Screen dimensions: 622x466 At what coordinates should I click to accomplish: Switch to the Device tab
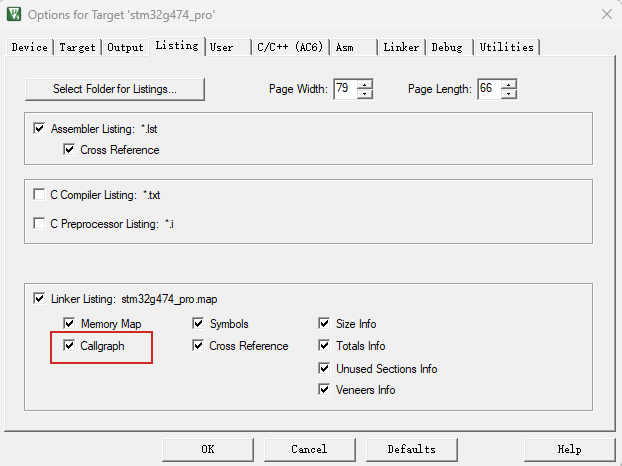point(29,47)
